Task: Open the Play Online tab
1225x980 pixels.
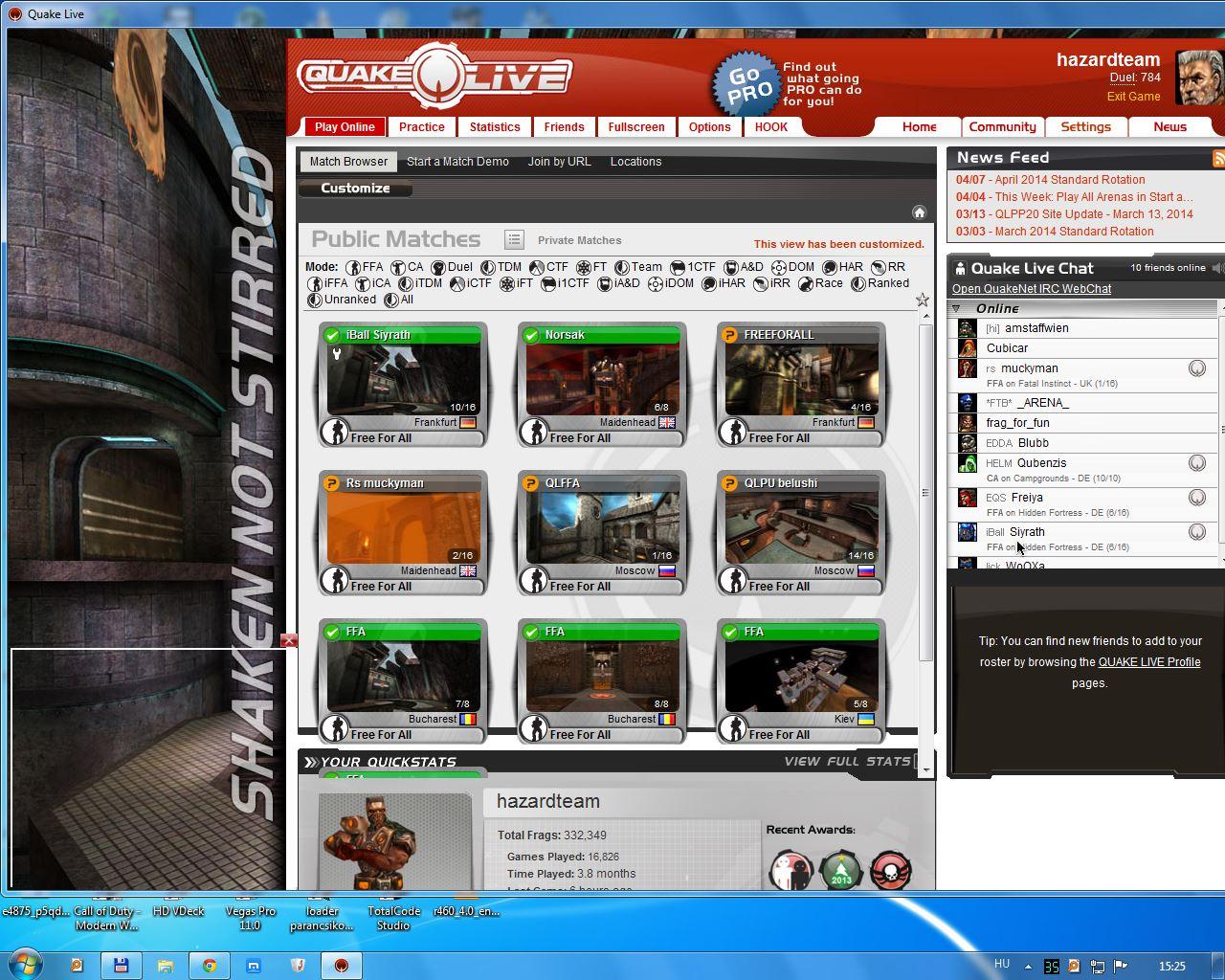Action: click(x=345, y=127)
